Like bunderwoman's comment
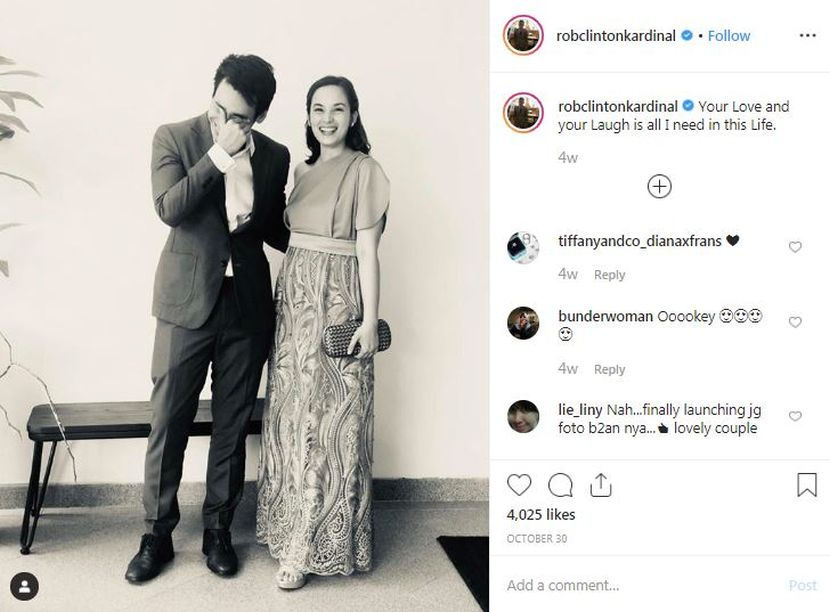830x612 pixels. click(x=795, y=323)
